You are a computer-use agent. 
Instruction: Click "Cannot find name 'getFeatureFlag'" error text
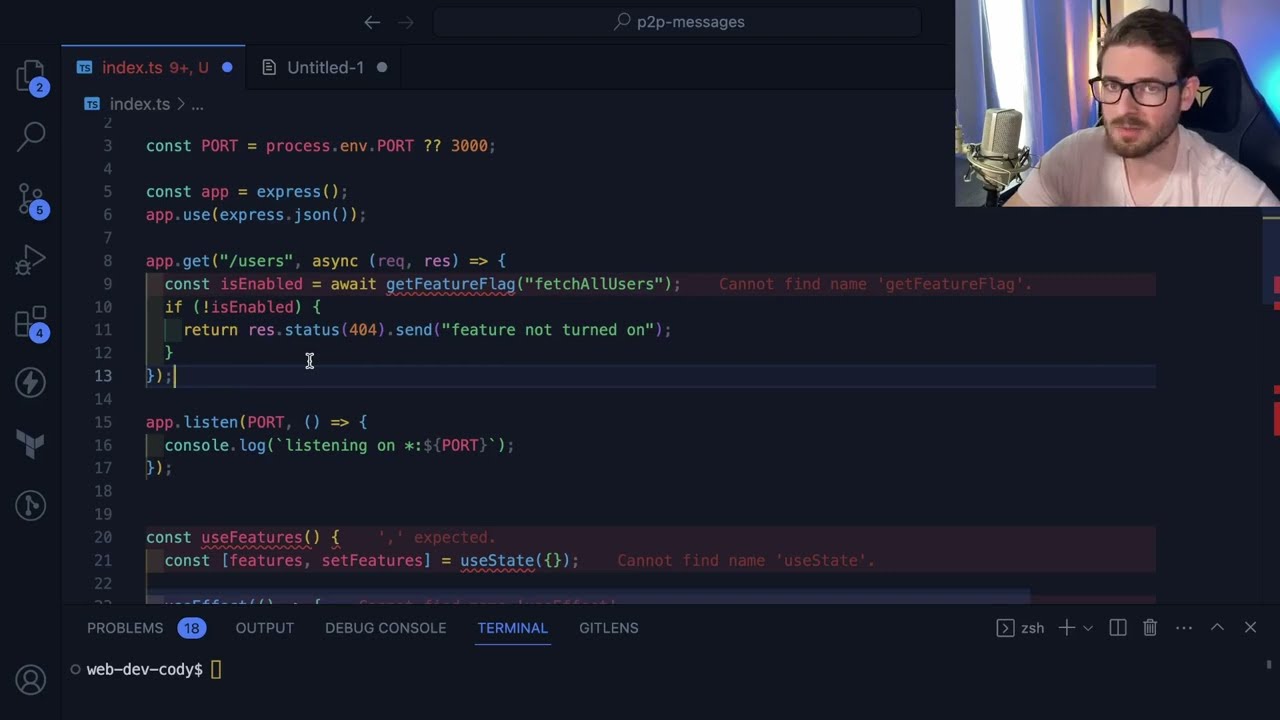tap(875, 284)
